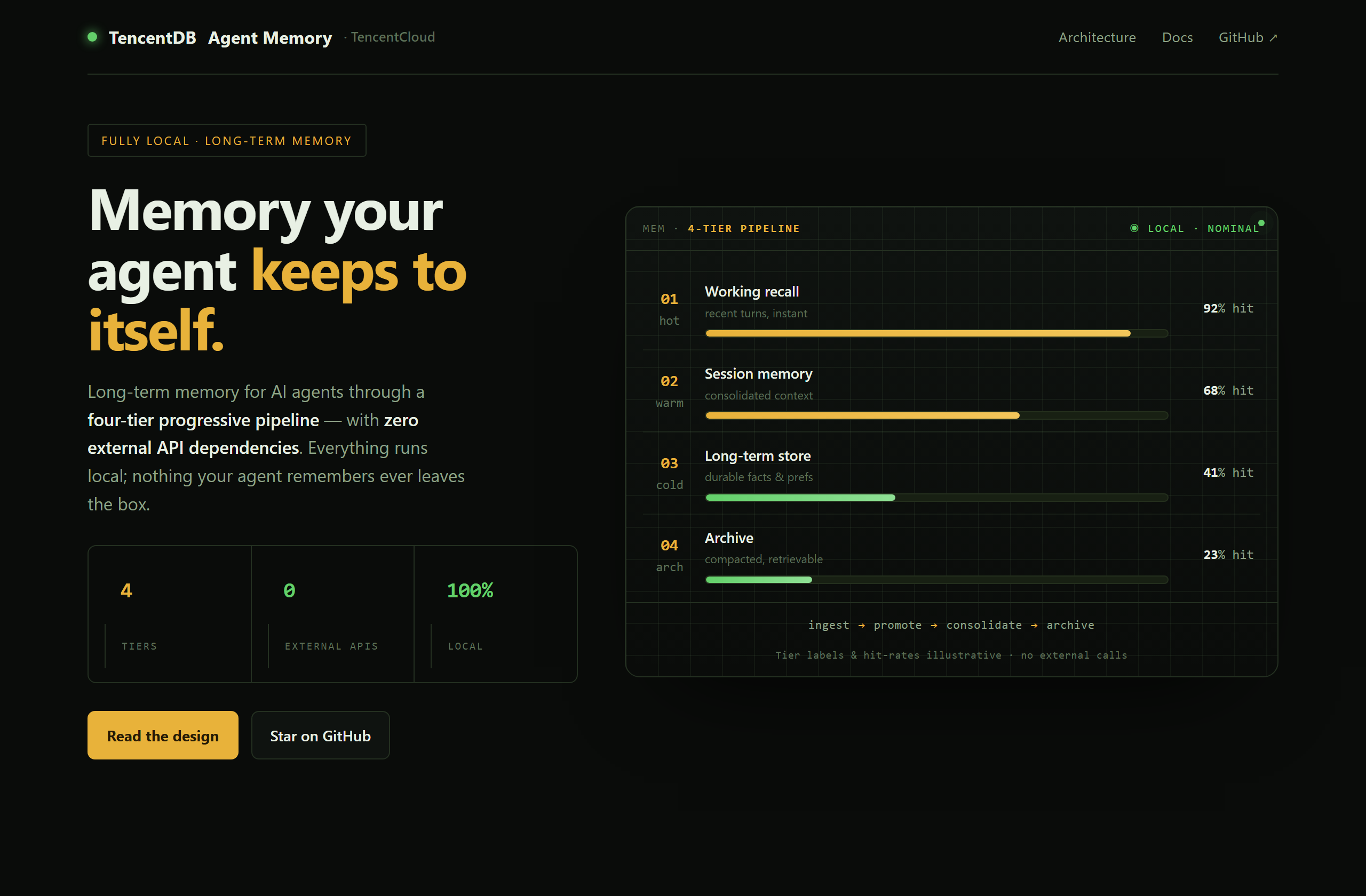Click the word archive in pipeline flow
The width and height of the screenshot is (1366, 896).
(x=1070, y=625)
